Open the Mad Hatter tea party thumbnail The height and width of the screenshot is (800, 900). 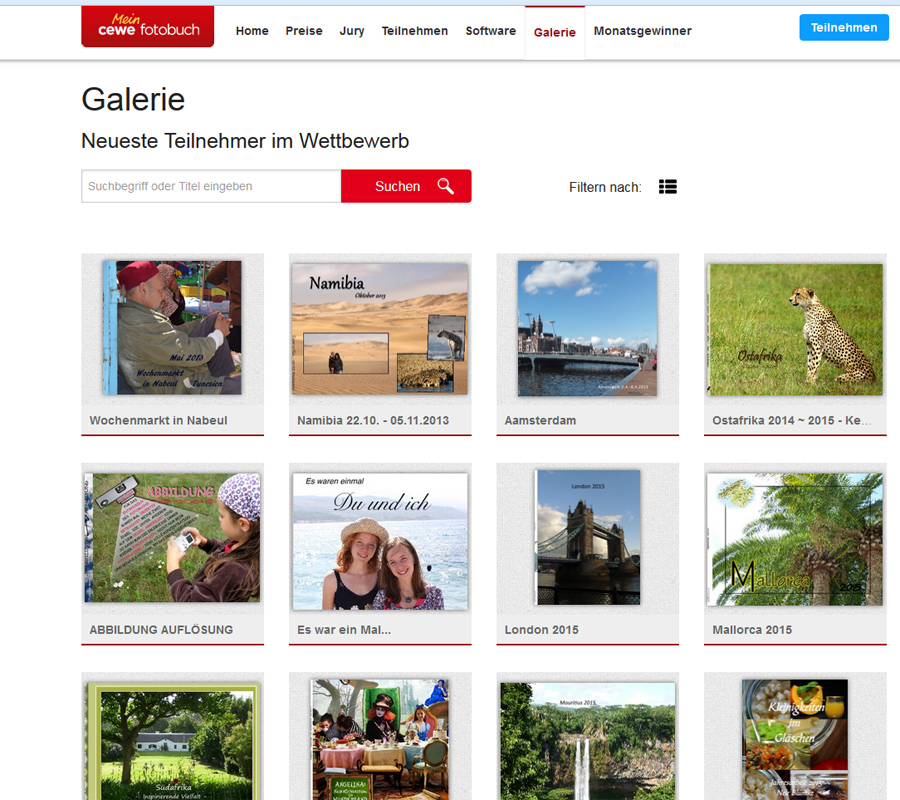380,740
